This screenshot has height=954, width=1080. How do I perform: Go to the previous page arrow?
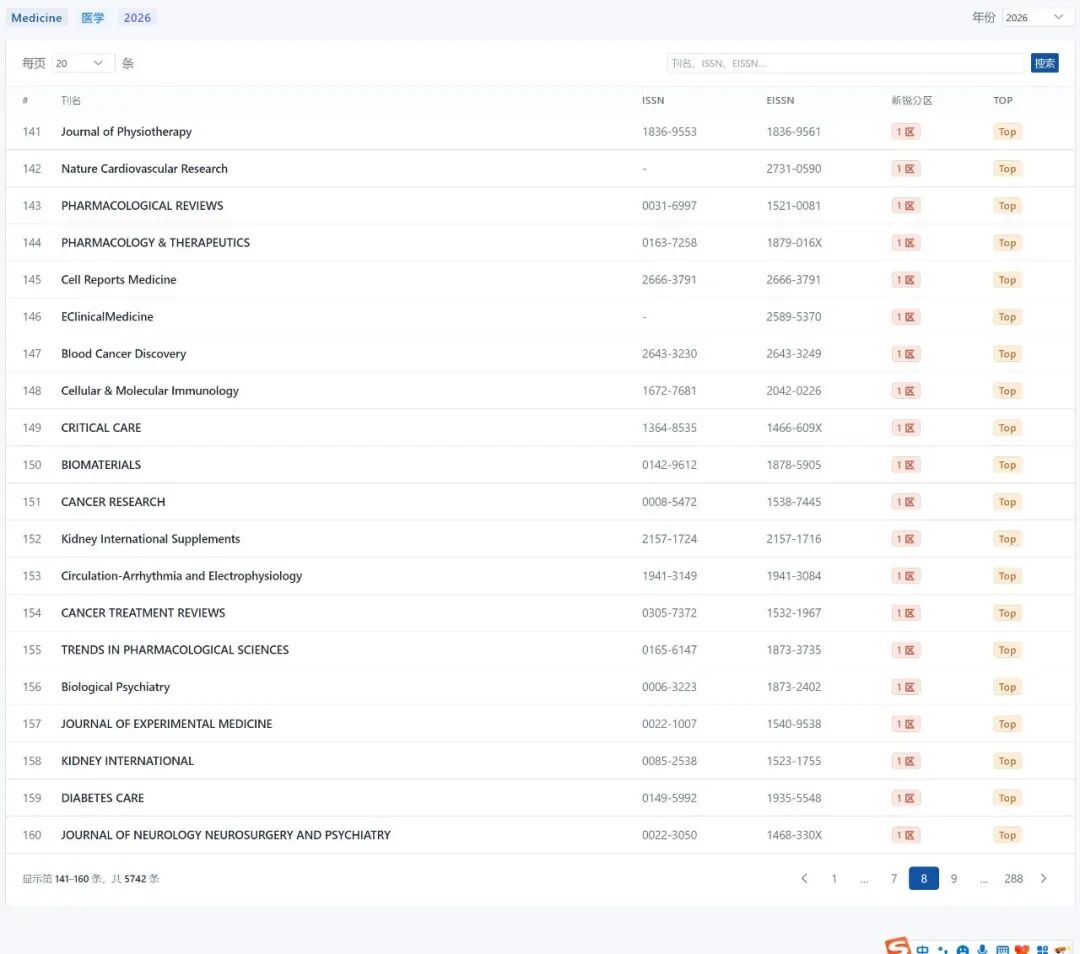804,879
